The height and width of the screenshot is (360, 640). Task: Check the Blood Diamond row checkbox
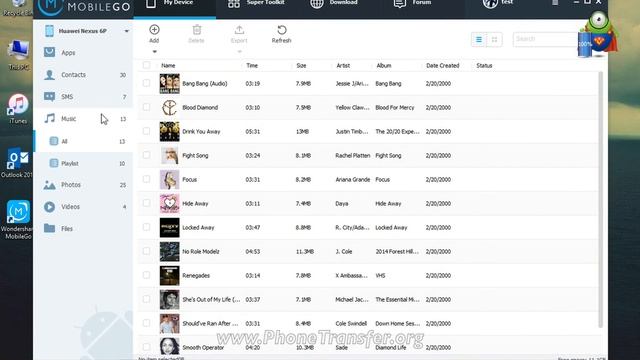point(147,107)
